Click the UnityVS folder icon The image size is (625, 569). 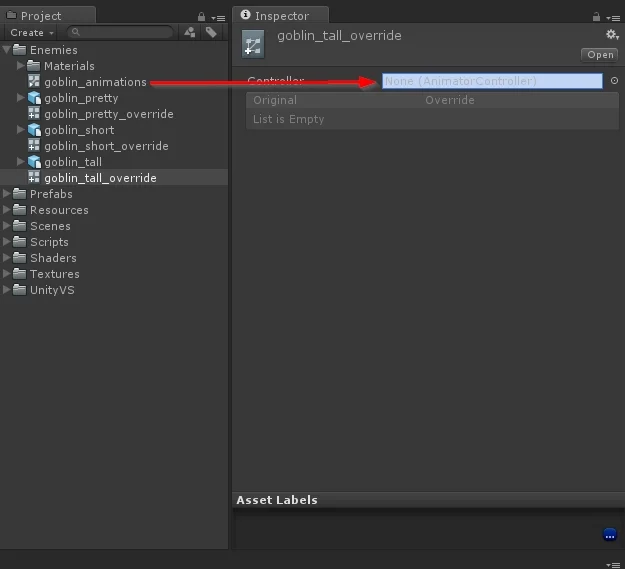pos(19,289)
